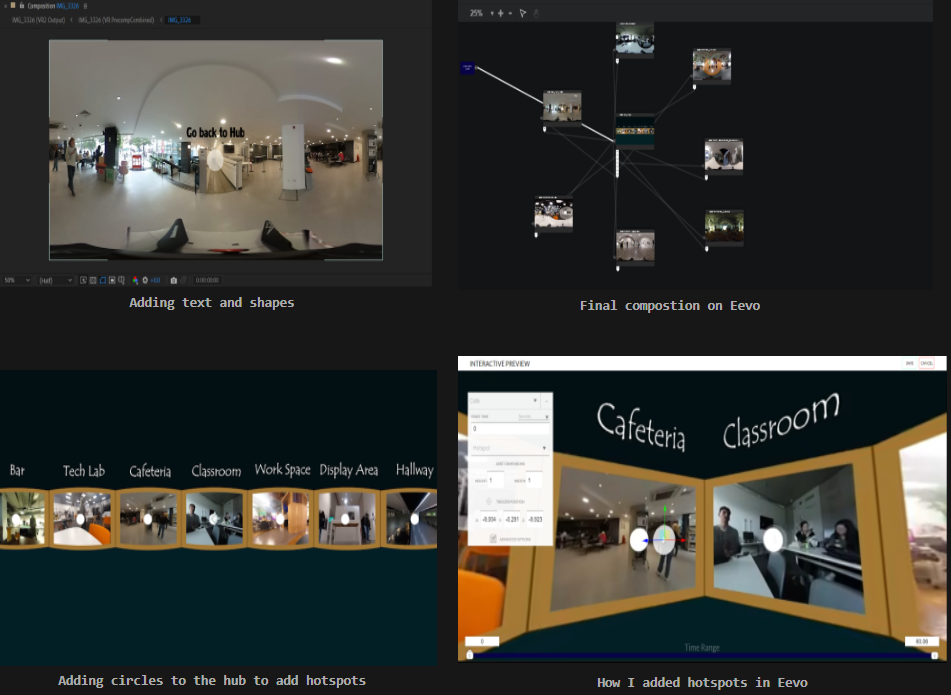Toggle the Advanced Options checkbox

[x=493, y=539]
